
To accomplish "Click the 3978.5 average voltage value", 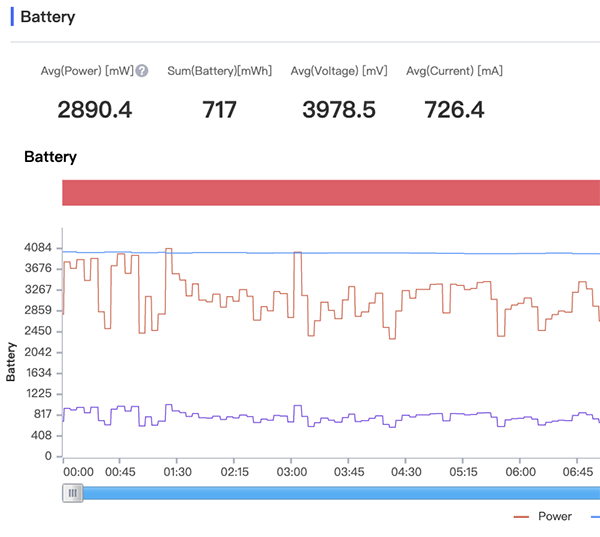I will [x=338, y=109].
